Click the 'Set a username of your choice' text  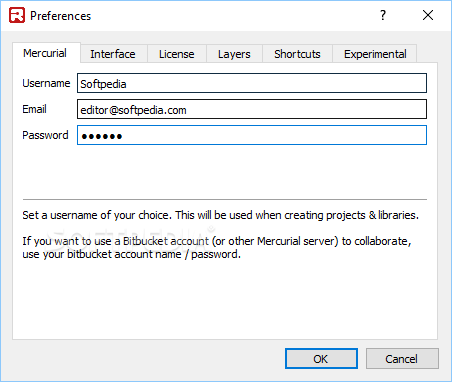coord(220,215)
